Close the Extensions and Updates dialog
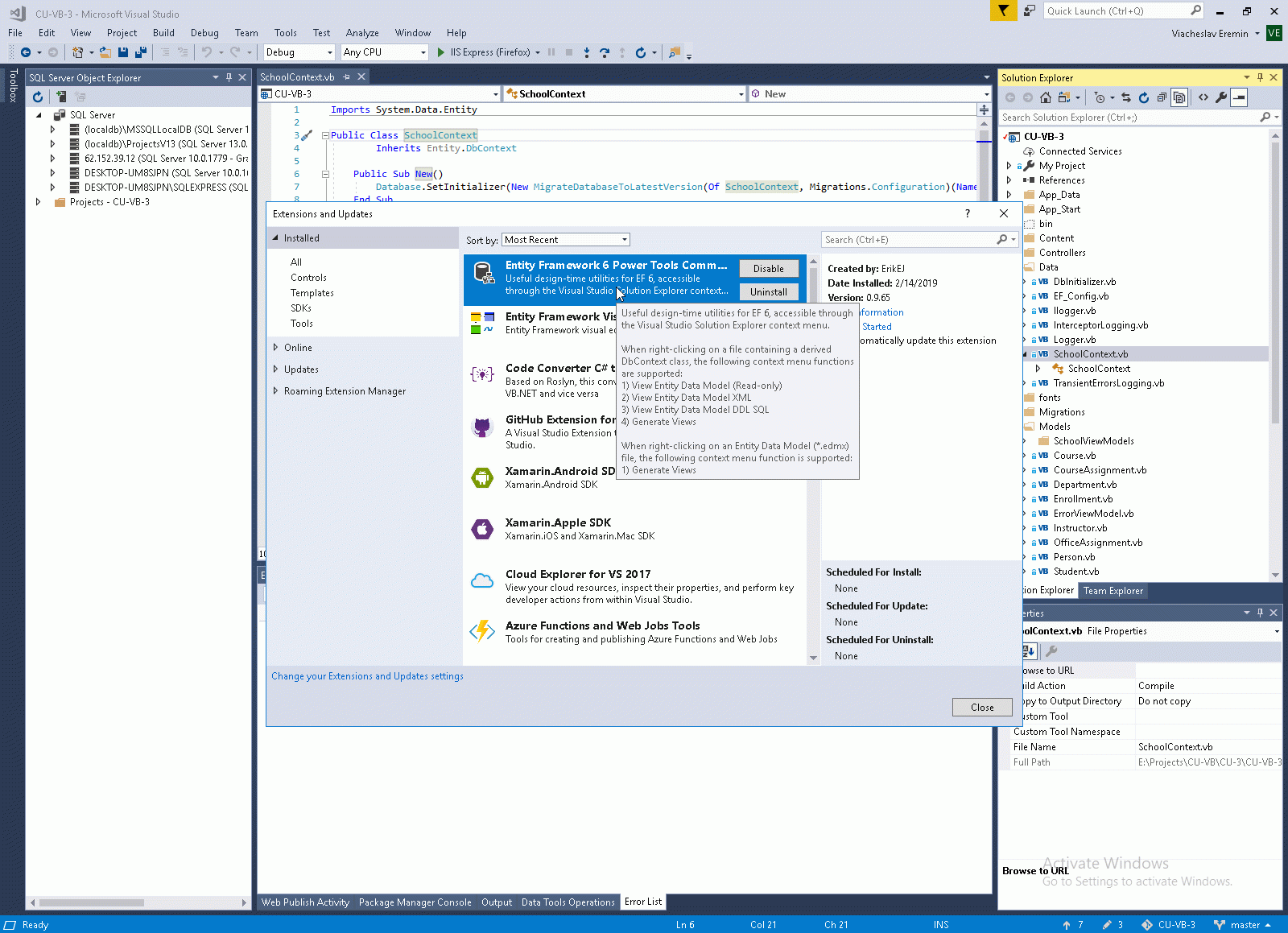Image resolution: width=1288 pixels, height=933 pixels. [982, 708]
